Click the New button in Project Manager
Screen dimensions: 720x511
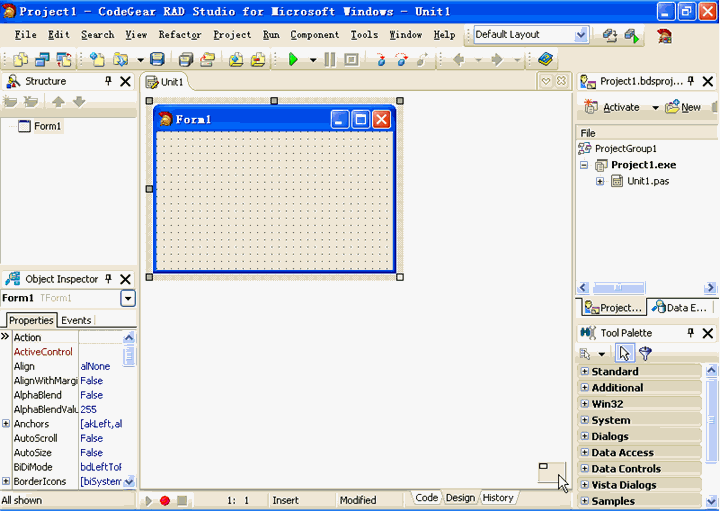pyautogui.click(x=683, y=107)
